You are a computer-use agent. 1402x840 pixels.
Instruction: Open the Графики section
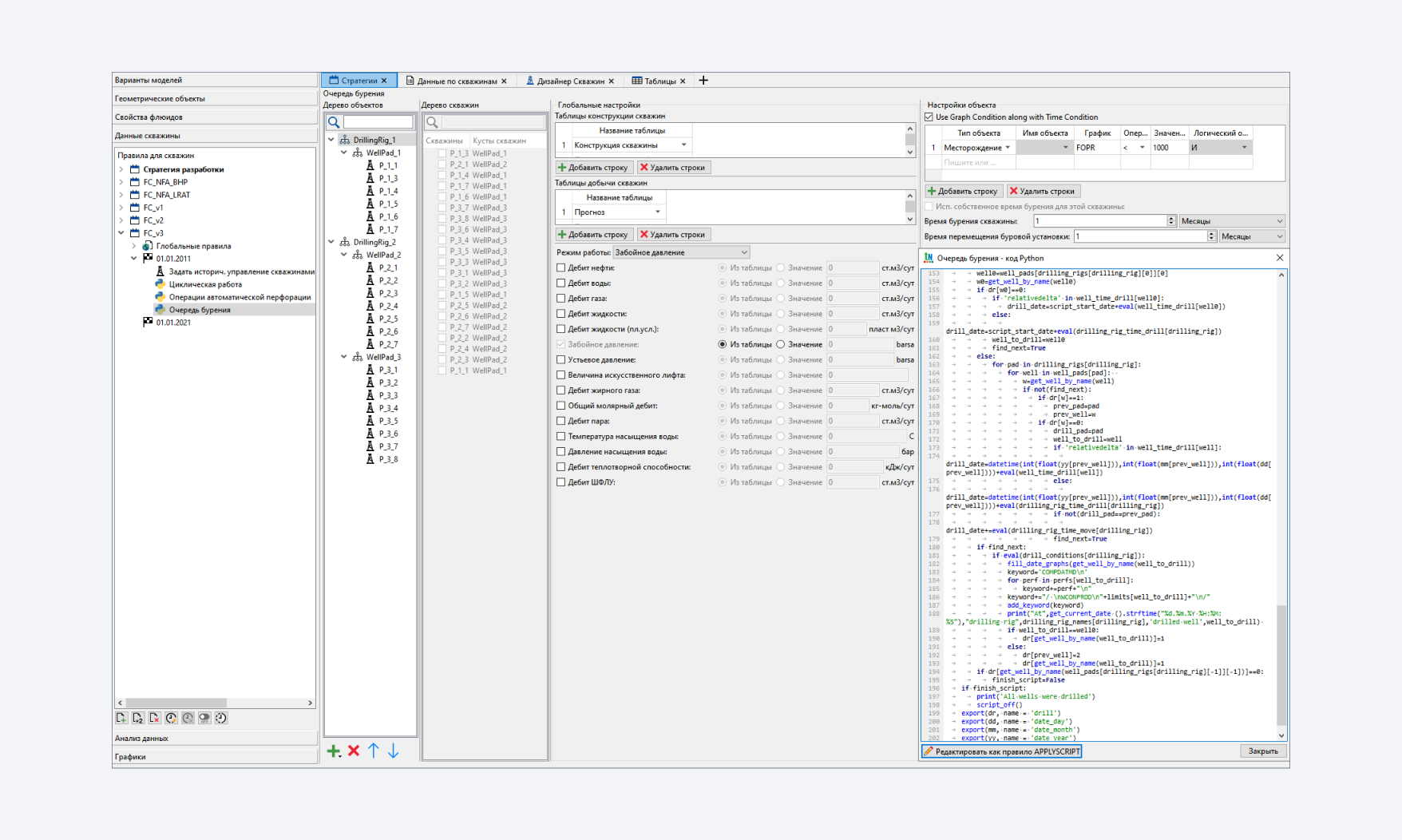tap(215, 756)
